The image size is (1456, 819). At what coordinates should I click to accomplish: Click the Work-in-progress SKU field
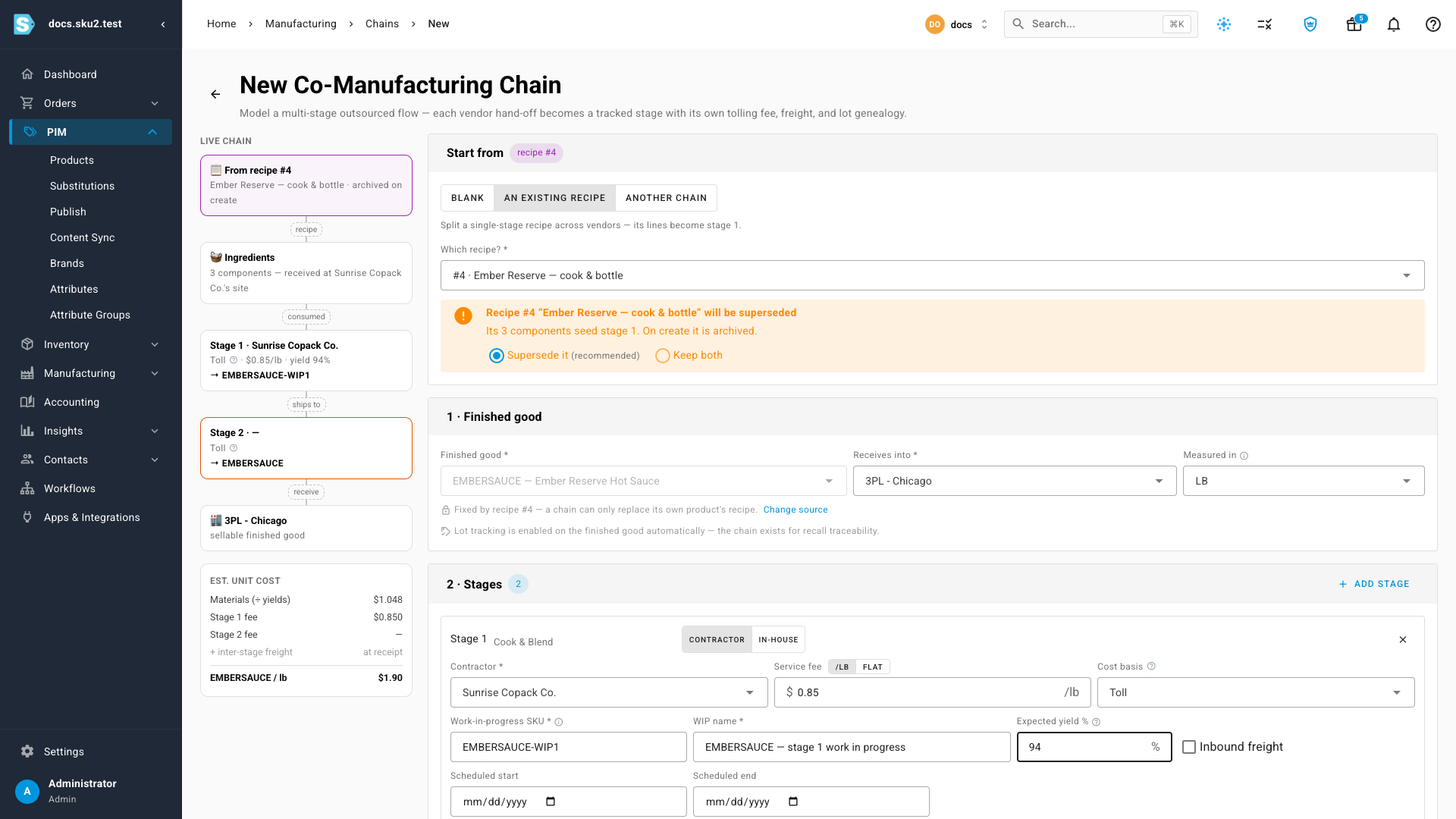point(568,747)
